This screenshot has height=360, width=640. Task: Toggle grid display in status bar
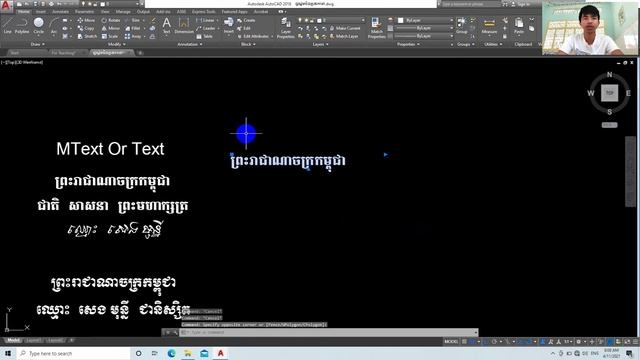(464, 342)
